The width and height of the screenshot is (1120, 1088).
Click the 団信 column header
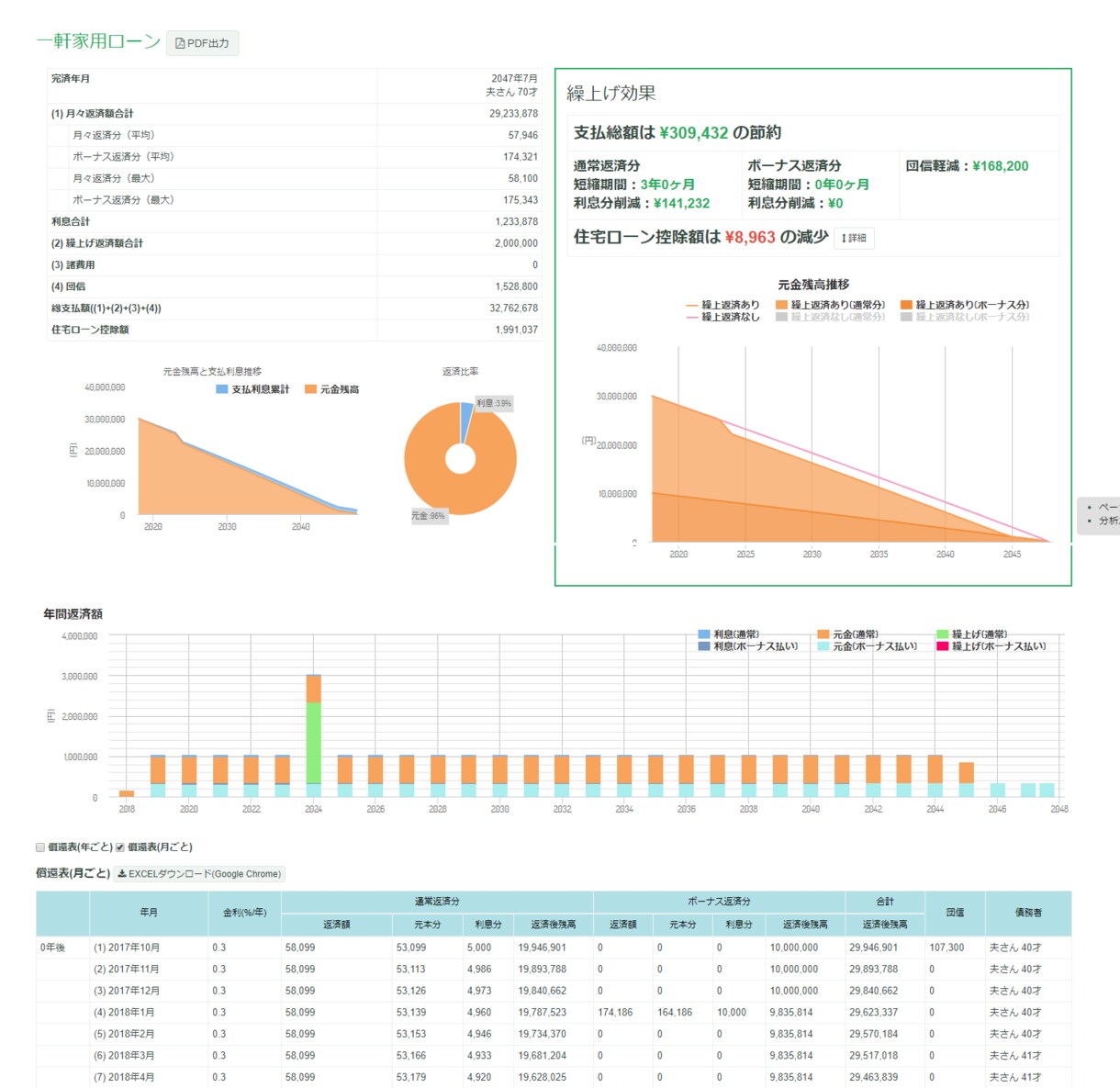[955, 913]
